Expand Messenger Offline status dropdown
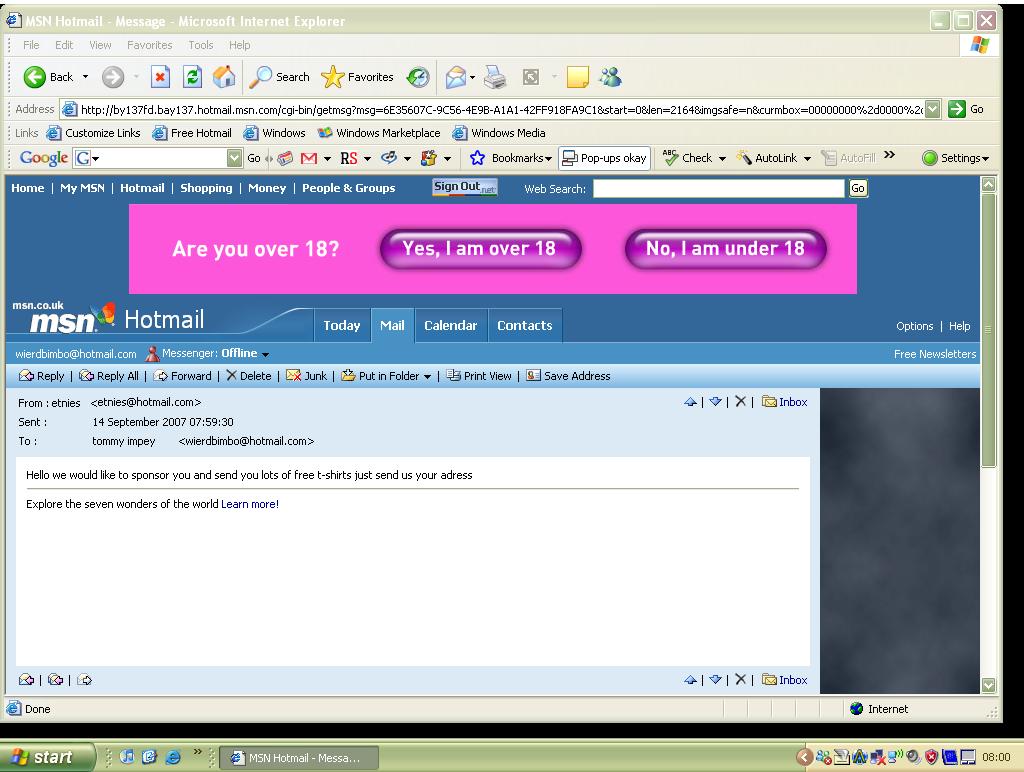Image resolution: width=1024 pixels, height=772 pixels. pos(265,354)
